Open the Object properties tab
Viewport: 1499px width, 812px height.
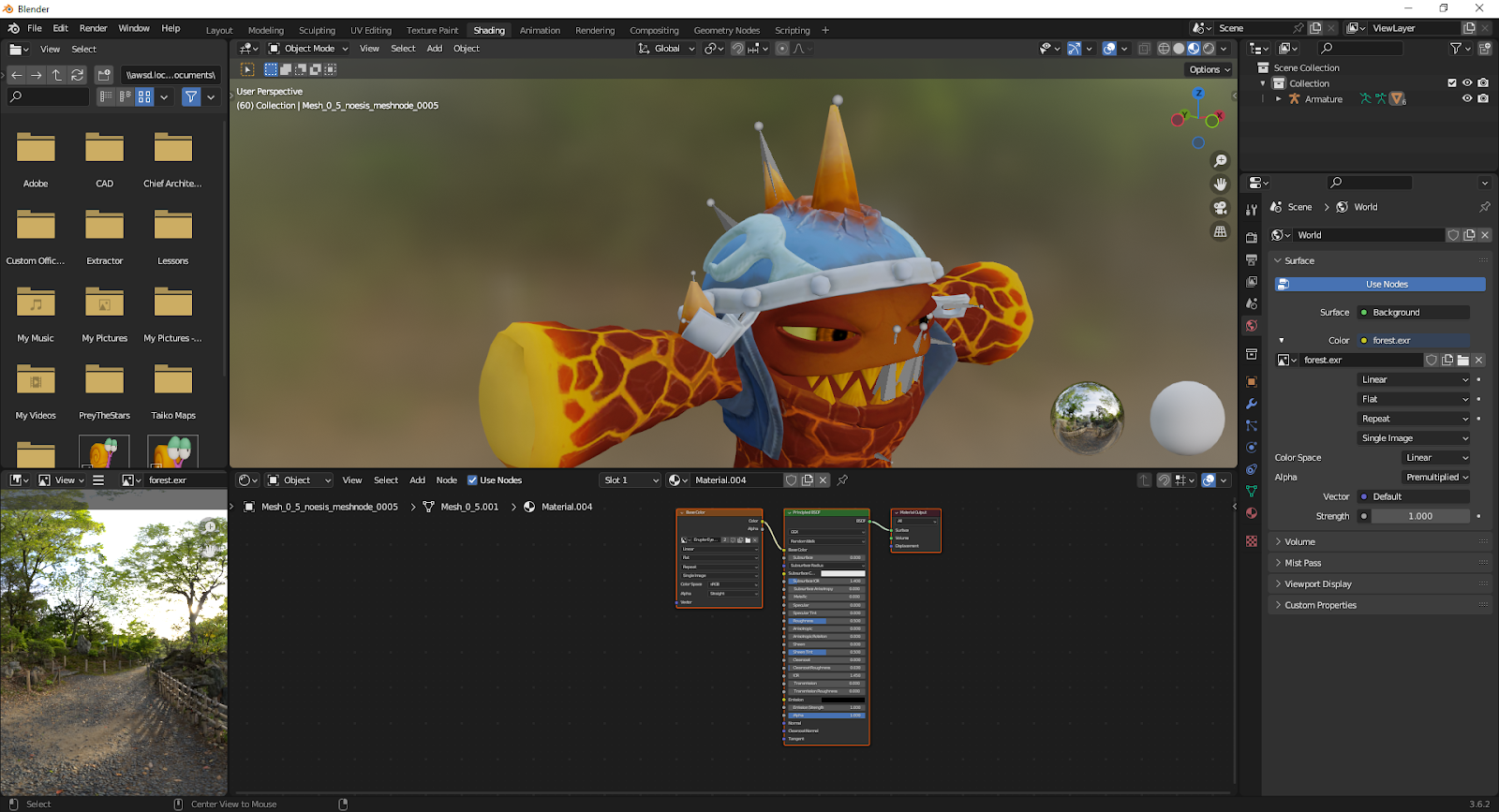click(1252, 381)
